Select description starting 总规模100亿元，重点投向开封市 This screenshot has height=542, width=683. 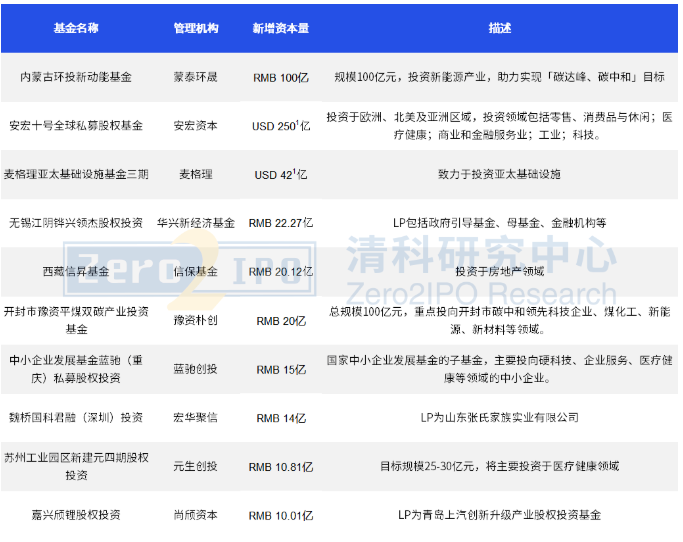tap(500, 320)
